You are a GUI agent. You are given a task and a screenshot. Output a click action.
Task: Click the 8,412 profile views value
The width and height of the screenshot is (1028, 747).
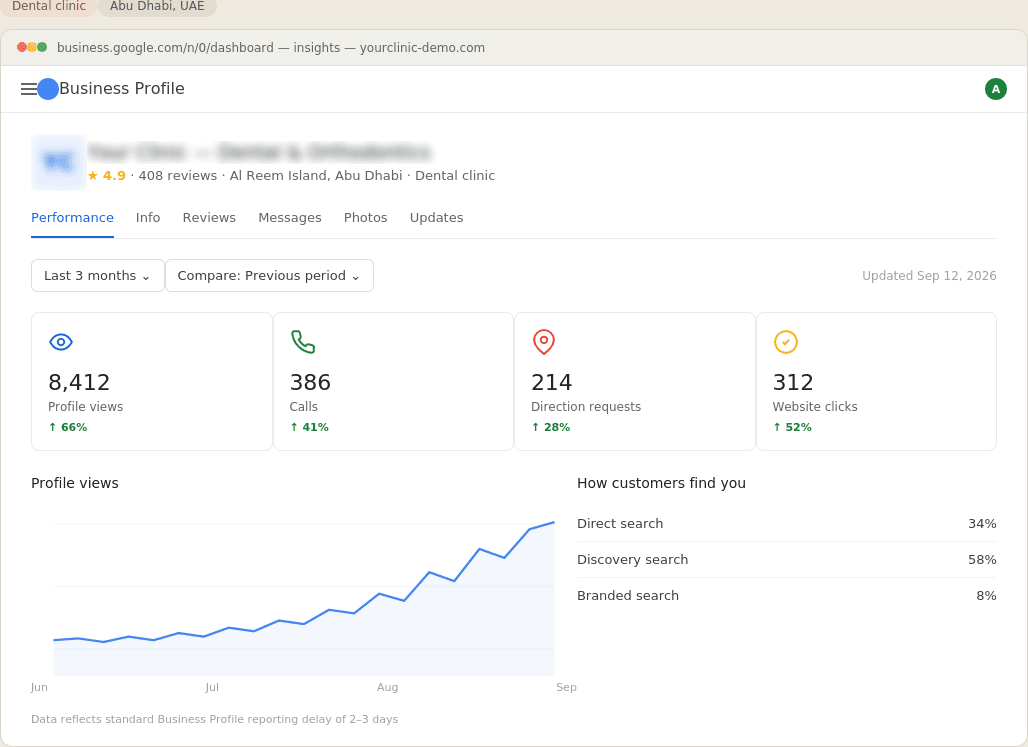pos(79,382)
